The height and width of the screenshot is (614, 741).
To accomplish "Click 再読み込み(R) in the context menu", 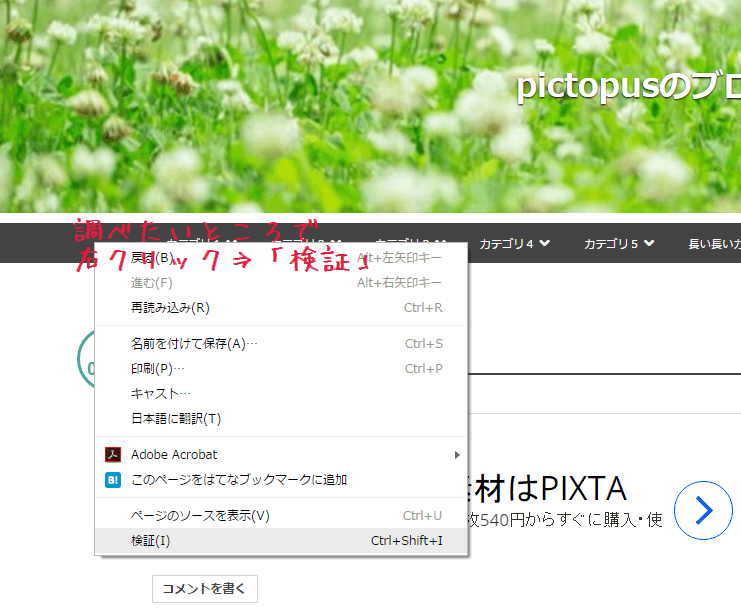I will [281, 308].
